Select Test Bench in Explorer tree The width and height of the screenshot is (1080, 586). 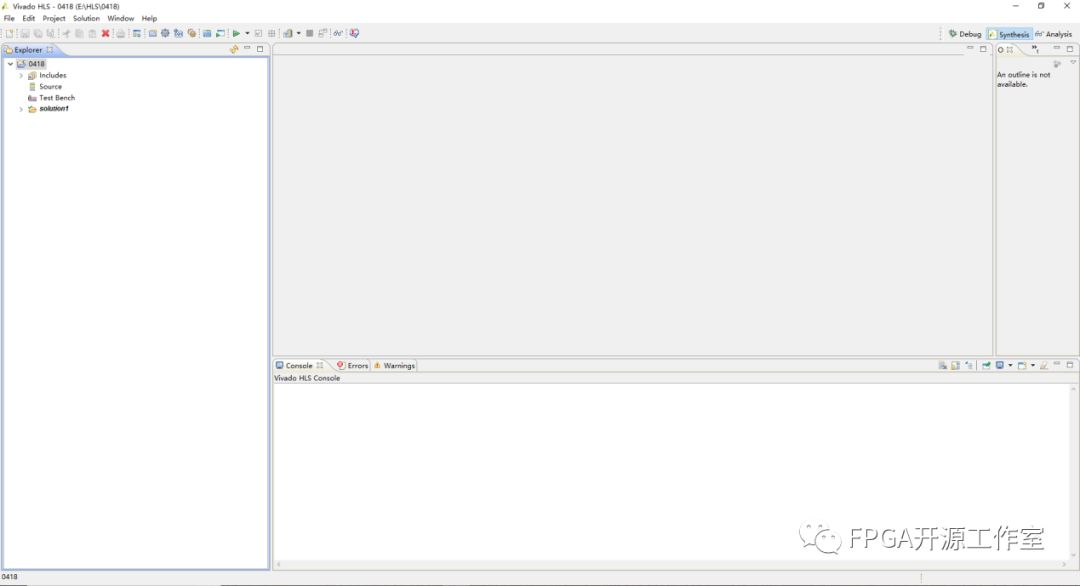point(57,98)
